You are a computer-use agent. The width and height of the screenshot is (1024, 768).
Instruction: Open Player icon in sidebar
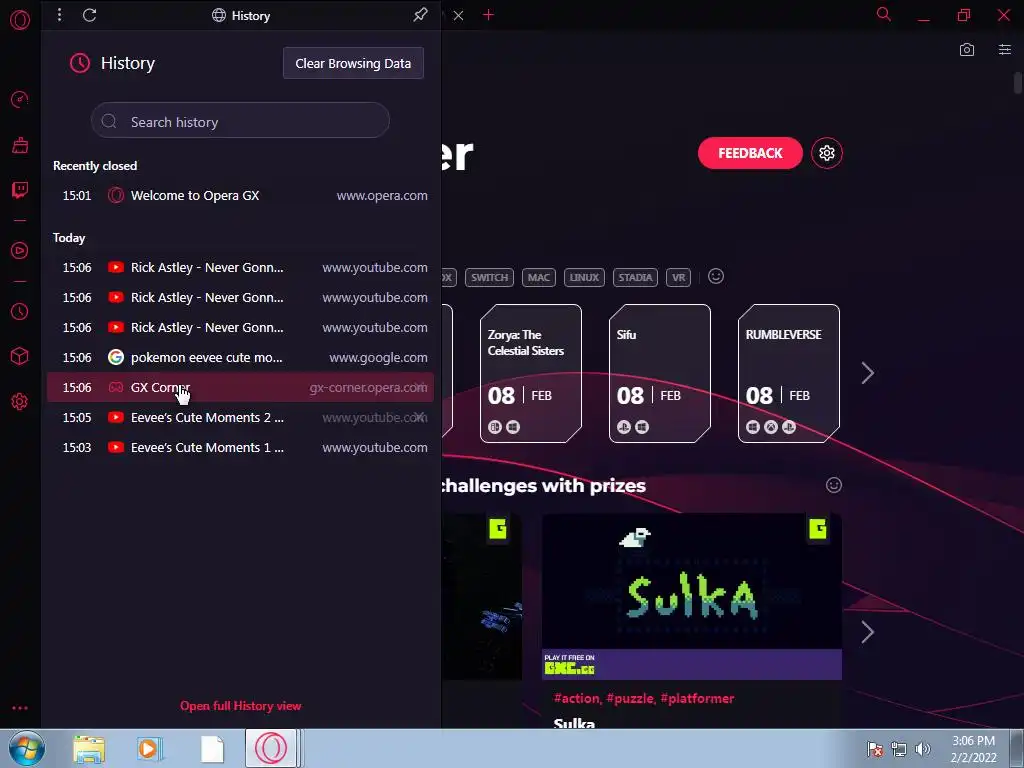(20, 251)
